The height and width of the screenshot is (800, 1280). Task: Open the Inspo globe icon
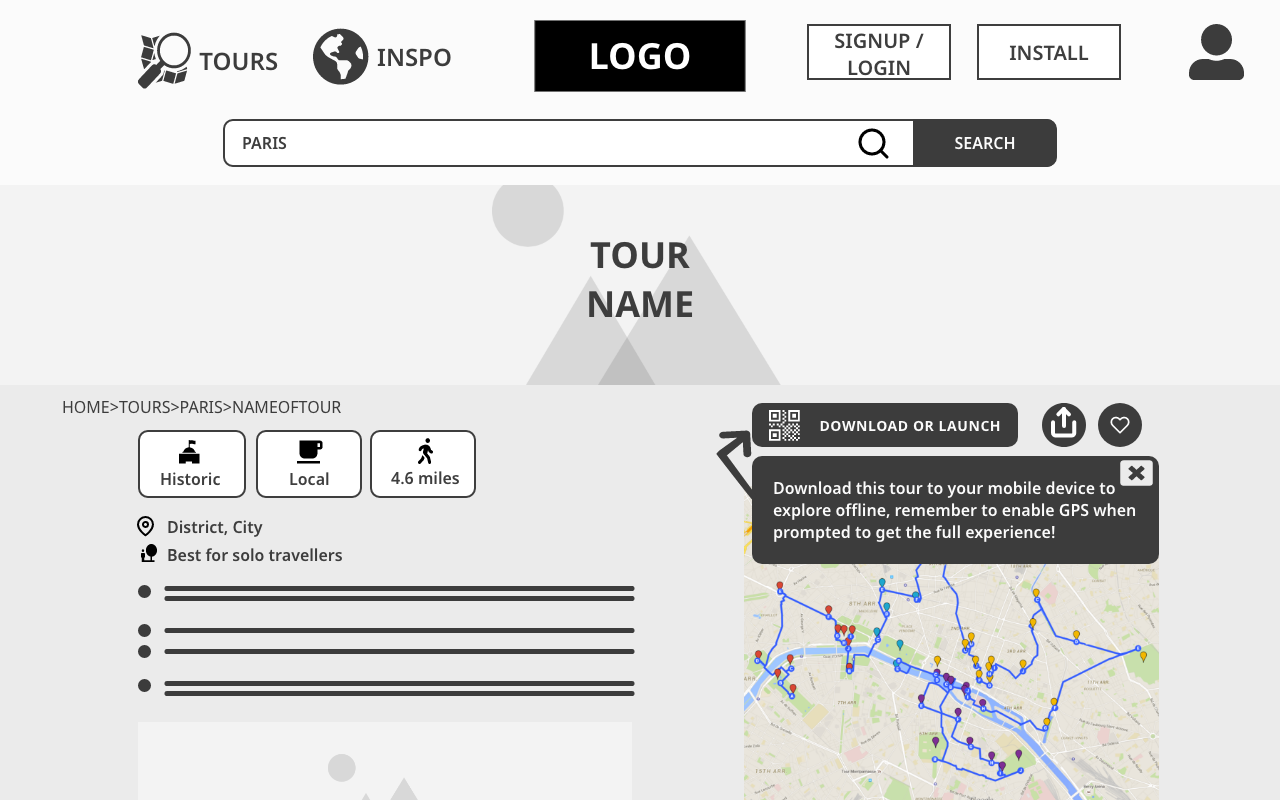pyautogui.click(x=340, y=57)
